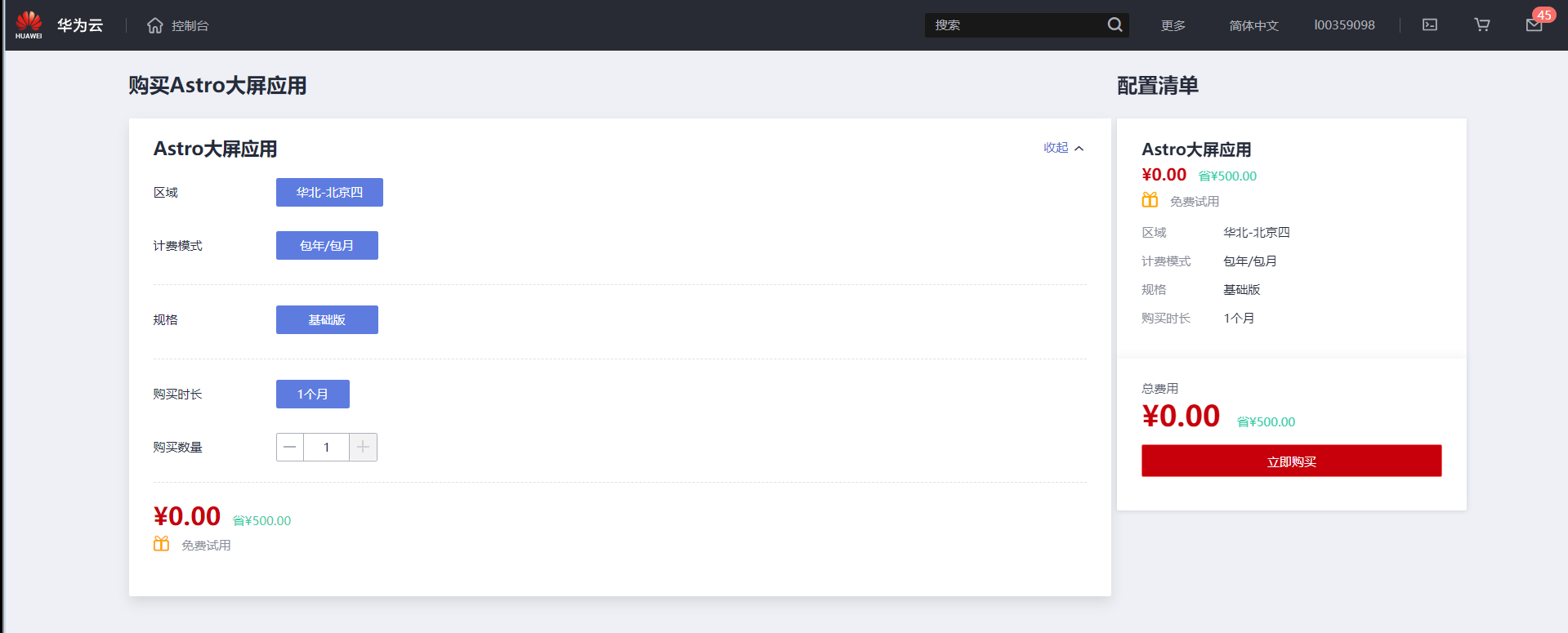Click the 45 notification badge

click(x=1543, y=15)
